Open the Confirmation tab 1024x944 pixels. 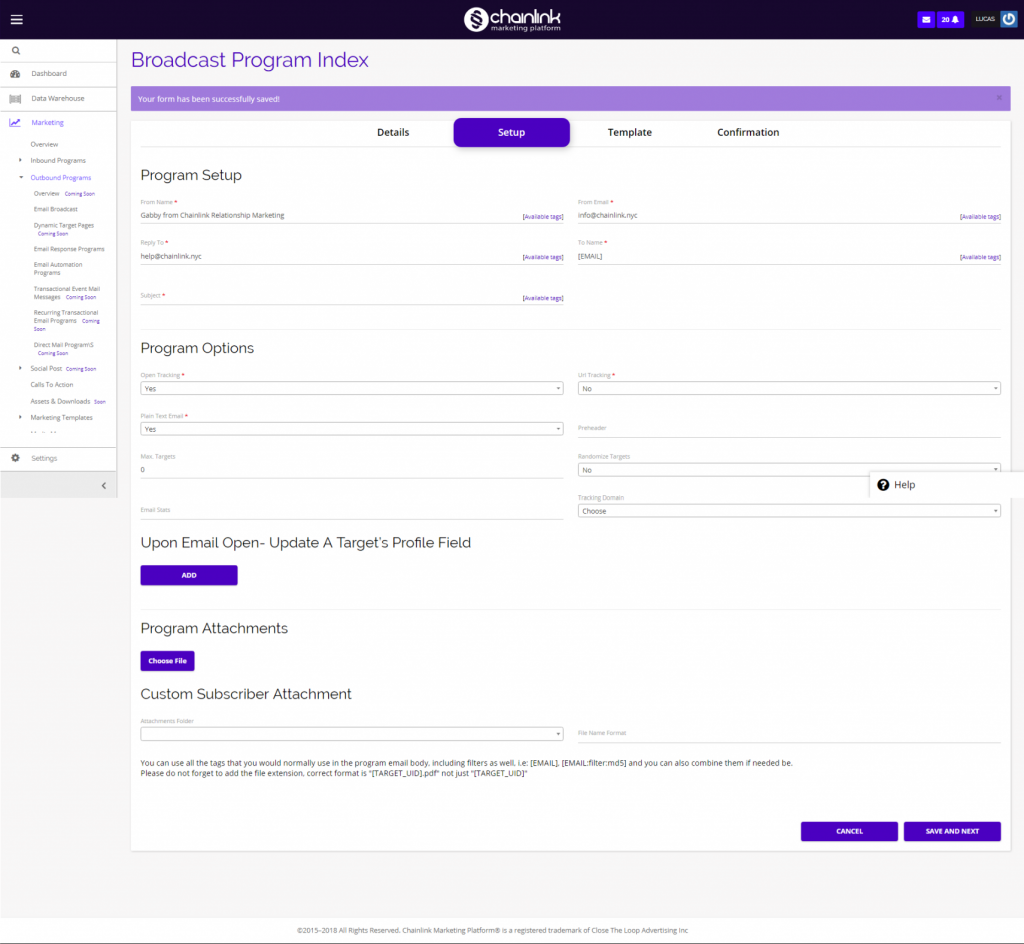point(747,132)
